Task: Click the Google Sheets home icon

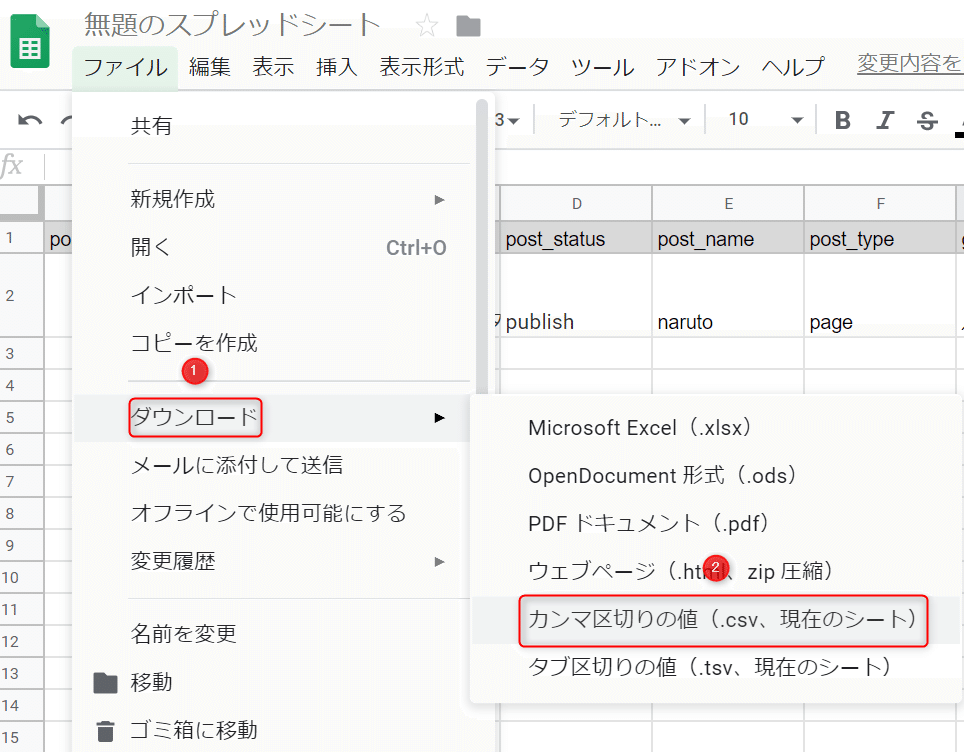Action: coord(30,41)
